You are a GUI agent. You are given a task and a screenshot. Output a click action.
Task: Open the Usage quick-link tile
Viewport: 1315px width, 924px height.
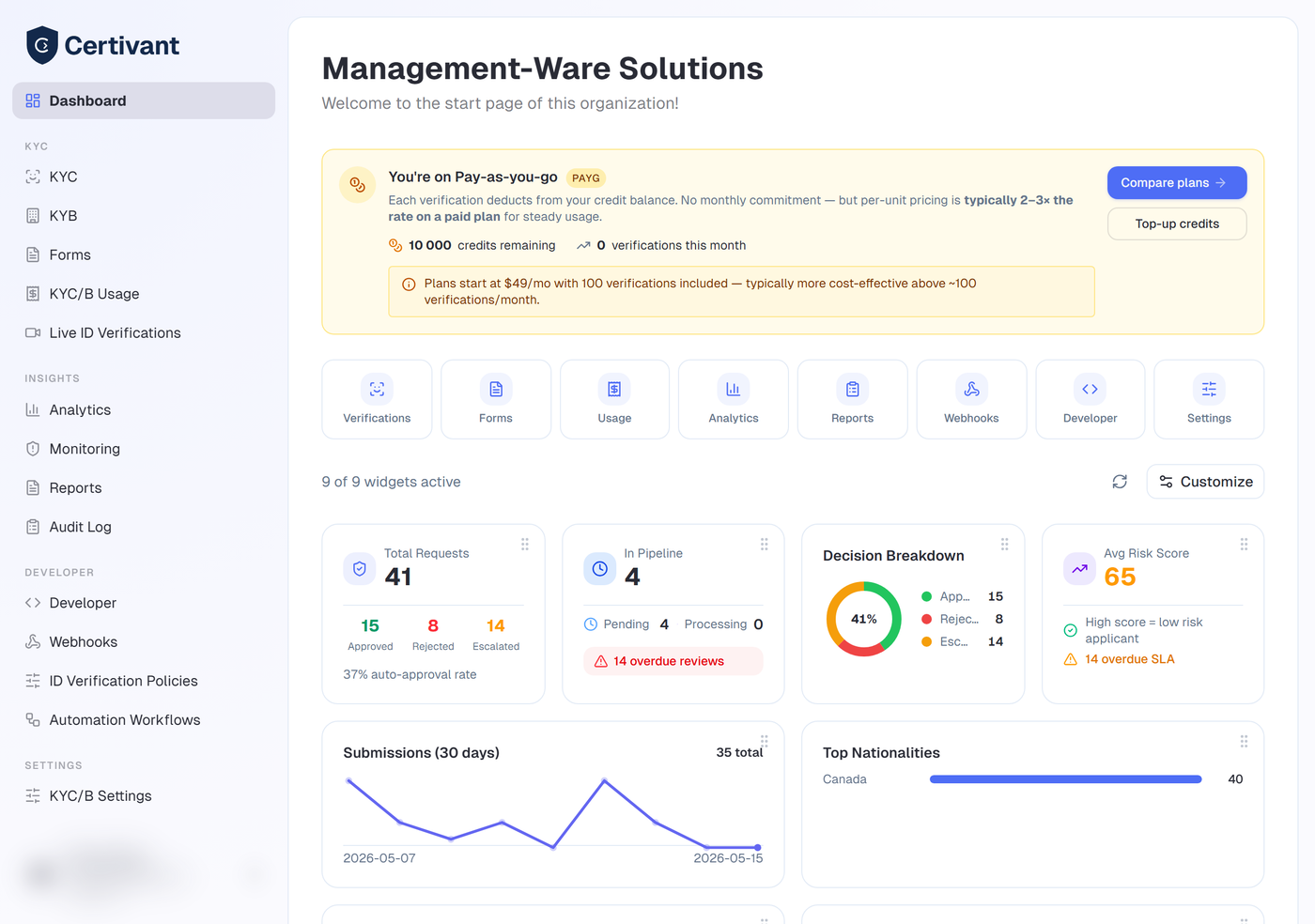point(614,399)
